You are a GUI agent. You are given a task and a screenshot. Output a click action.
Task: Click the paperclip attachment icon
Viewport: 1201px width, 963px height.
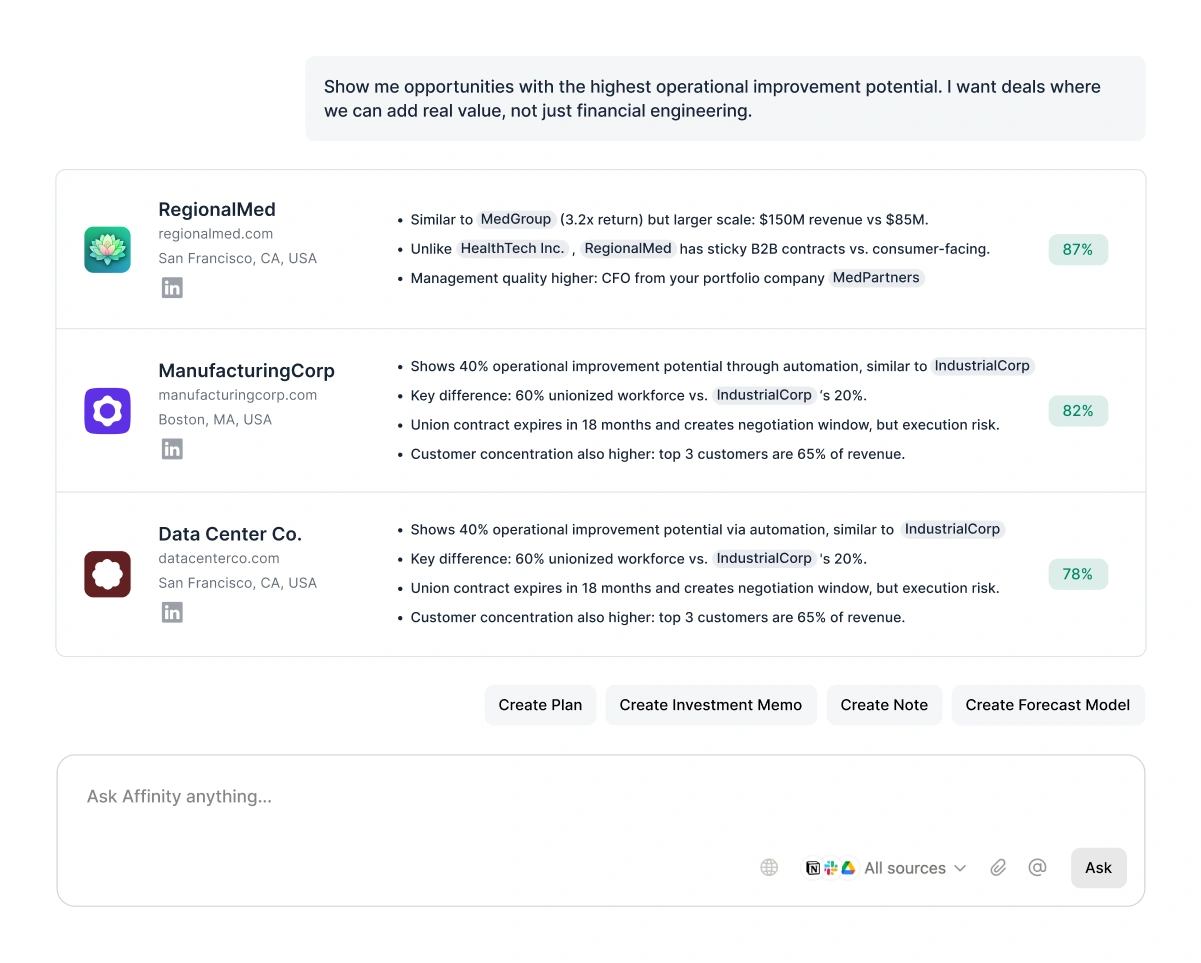tap(998, 868)
